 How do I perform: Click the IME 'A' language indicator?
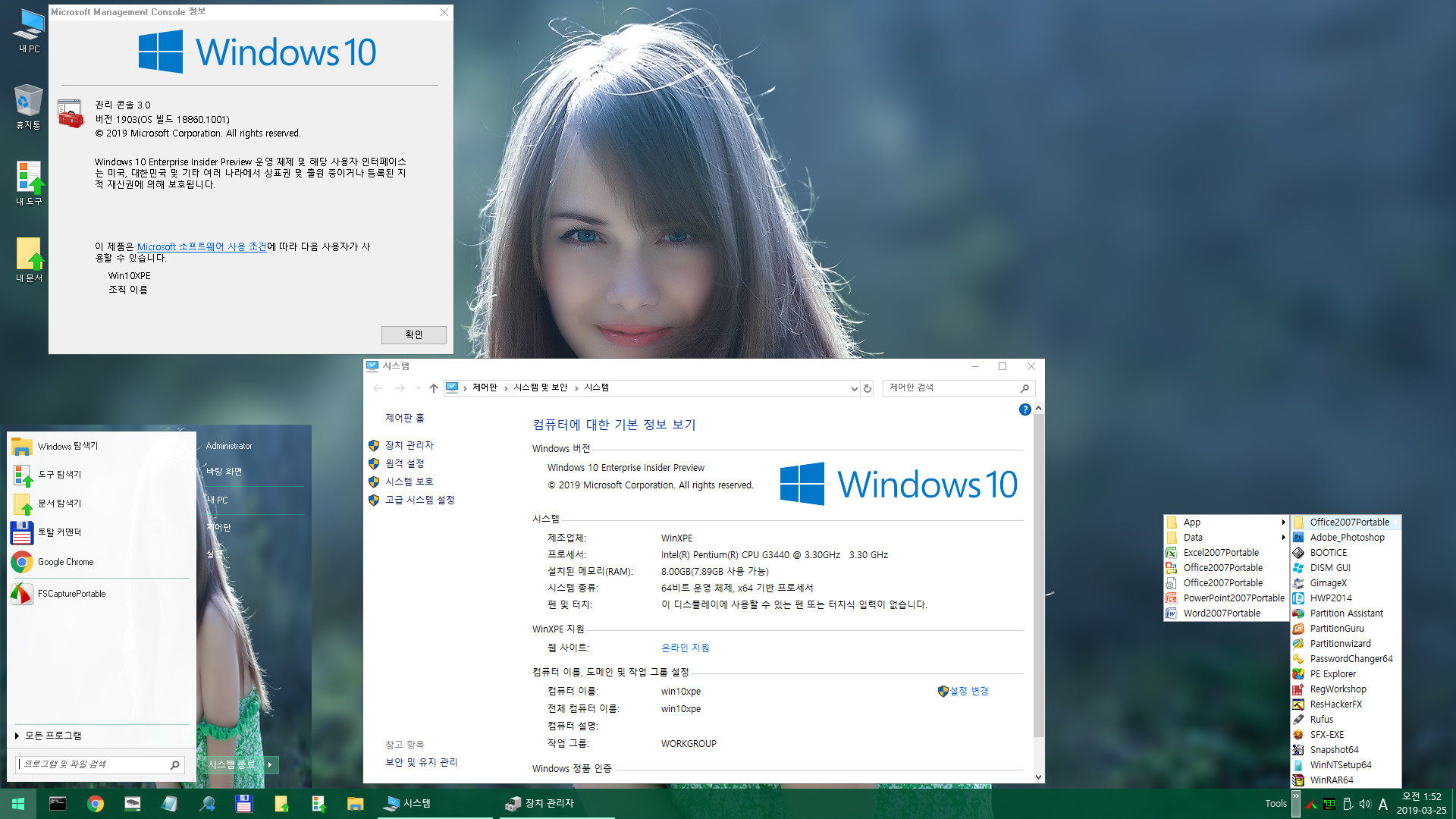(1383, 804)
